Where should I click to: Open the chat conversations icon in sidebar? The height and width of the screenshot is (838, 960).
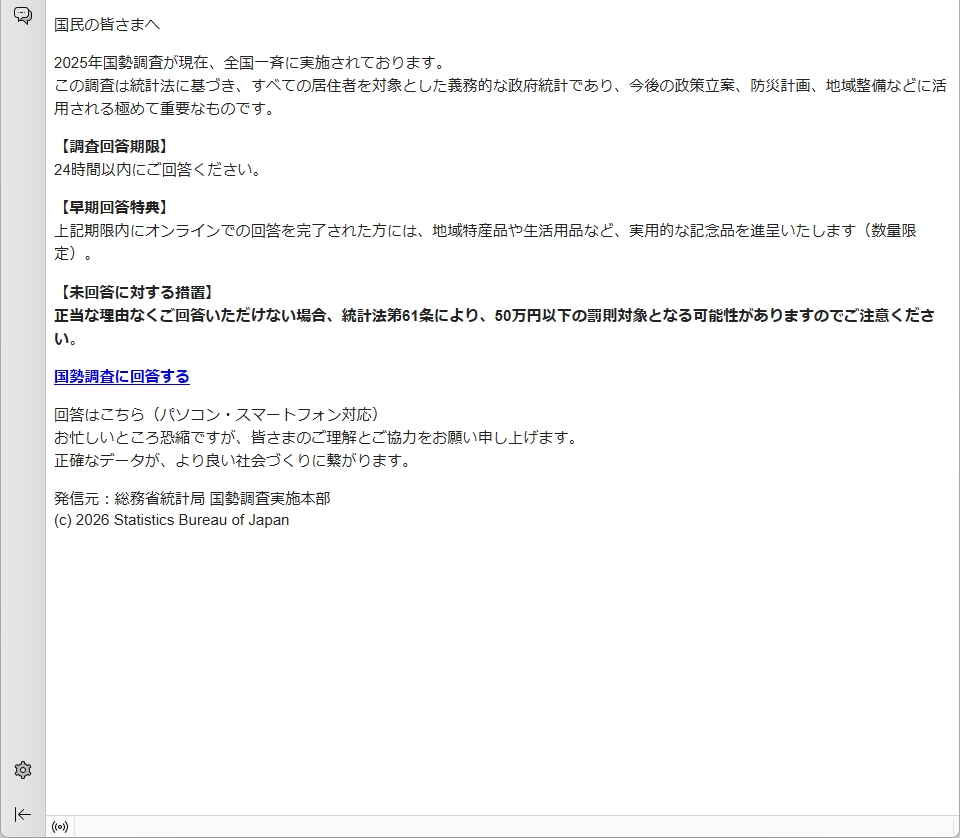click(22, 16)
